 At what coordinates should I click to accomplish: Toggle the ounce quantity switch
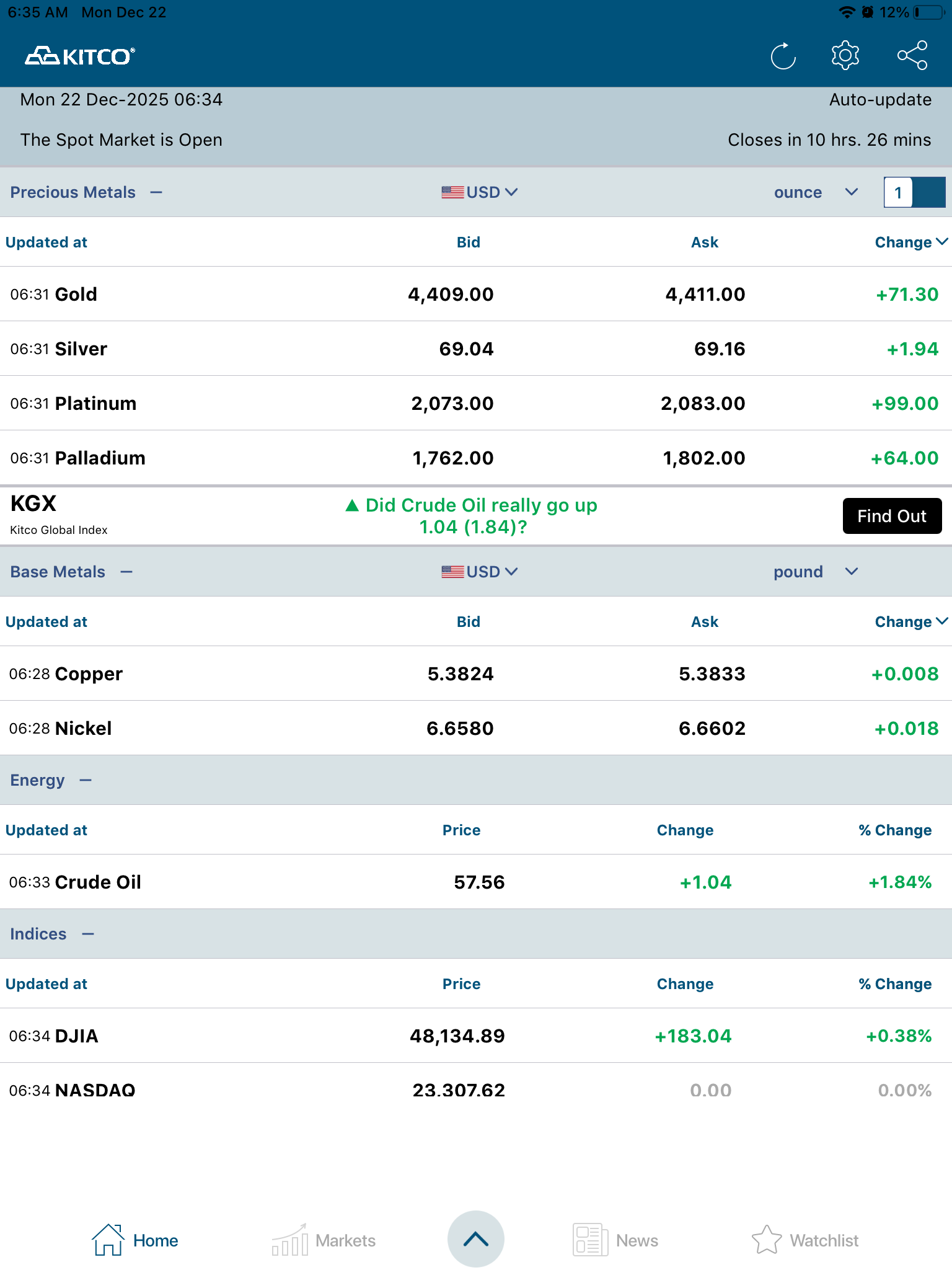914,192
